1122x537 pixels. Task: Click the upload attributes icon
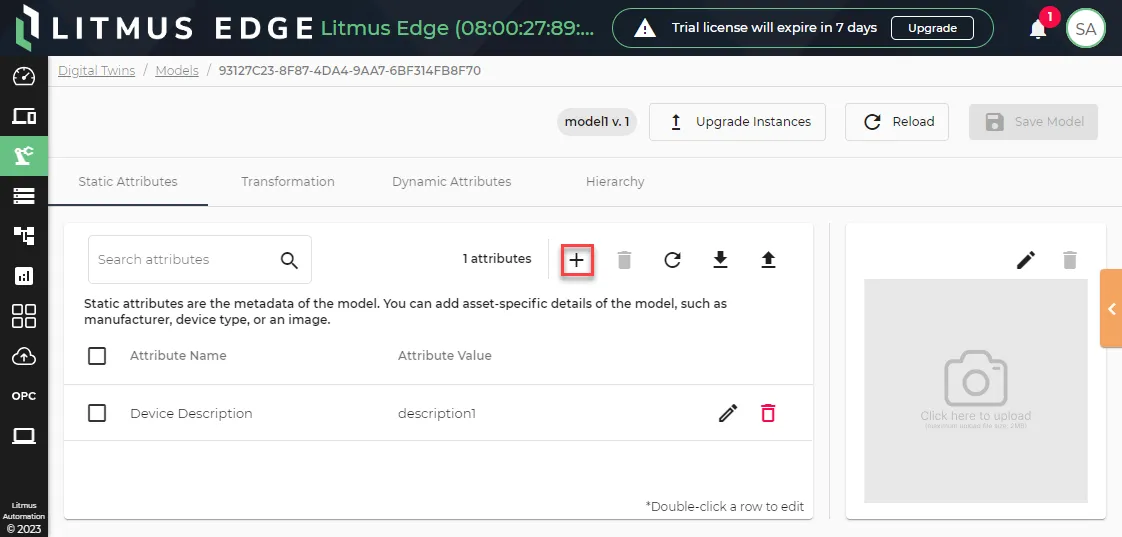(768, 260)
